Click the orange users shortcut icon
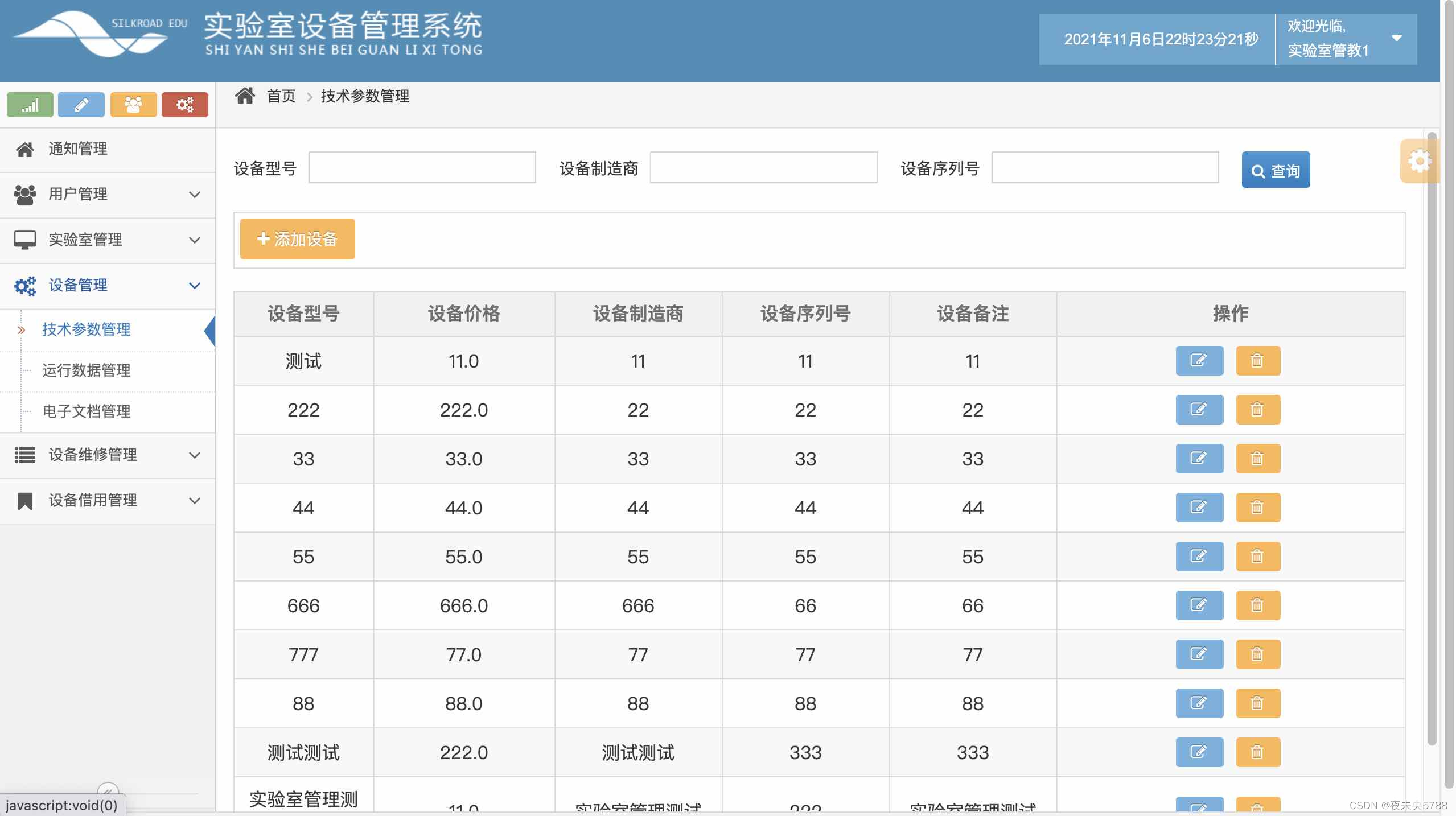This screenshot has width=1456, height=816. pos(133,105)
